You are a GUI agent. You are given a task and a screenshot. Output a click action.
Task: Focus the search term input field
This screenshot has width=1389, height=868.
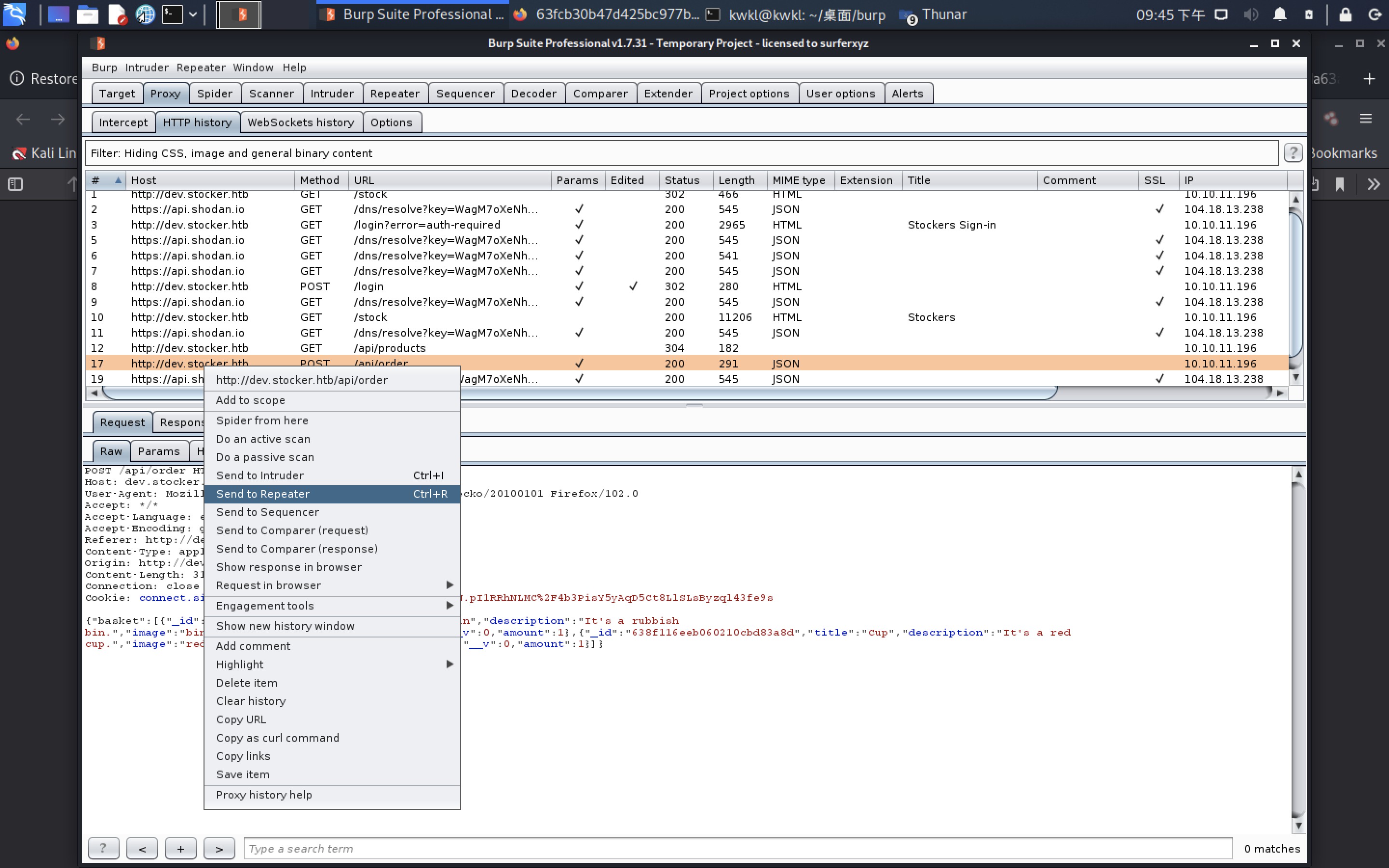pyautogui.click(x=737, y=848)
